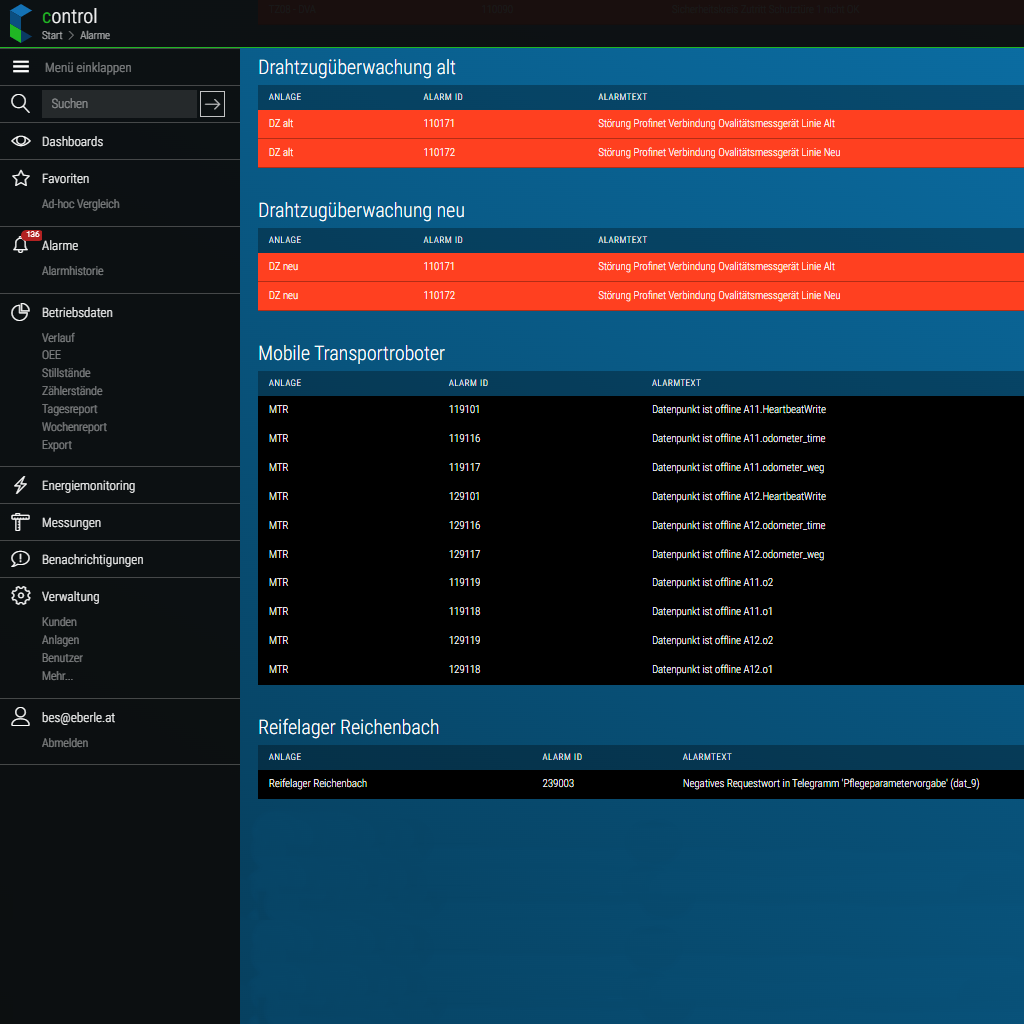Click Alarme in the breadcrumb
This screenshot has width=1024, height=1024.
tap(95, 35)
